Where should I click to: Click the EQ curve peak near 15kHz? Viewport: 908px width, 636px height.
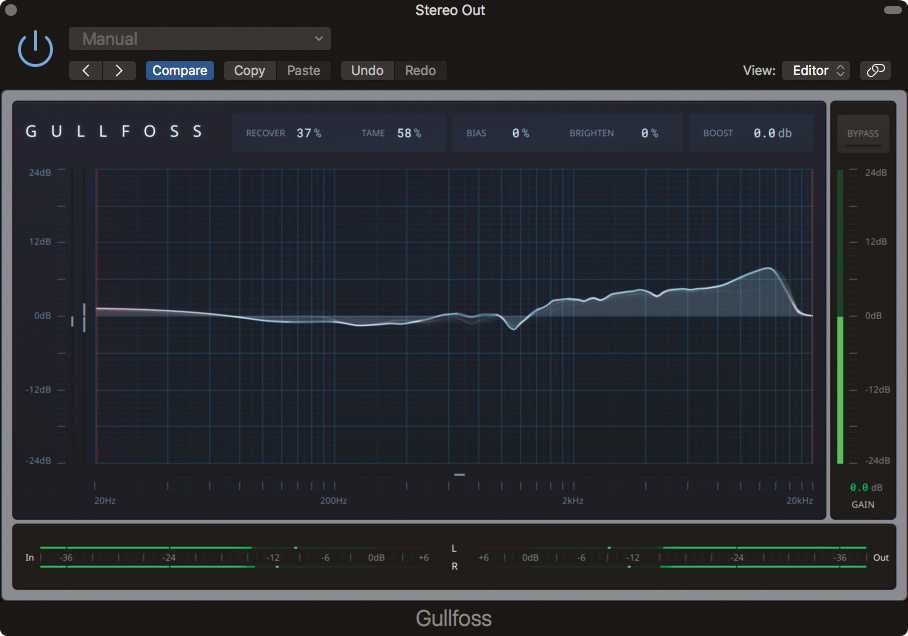coord(768,268)
